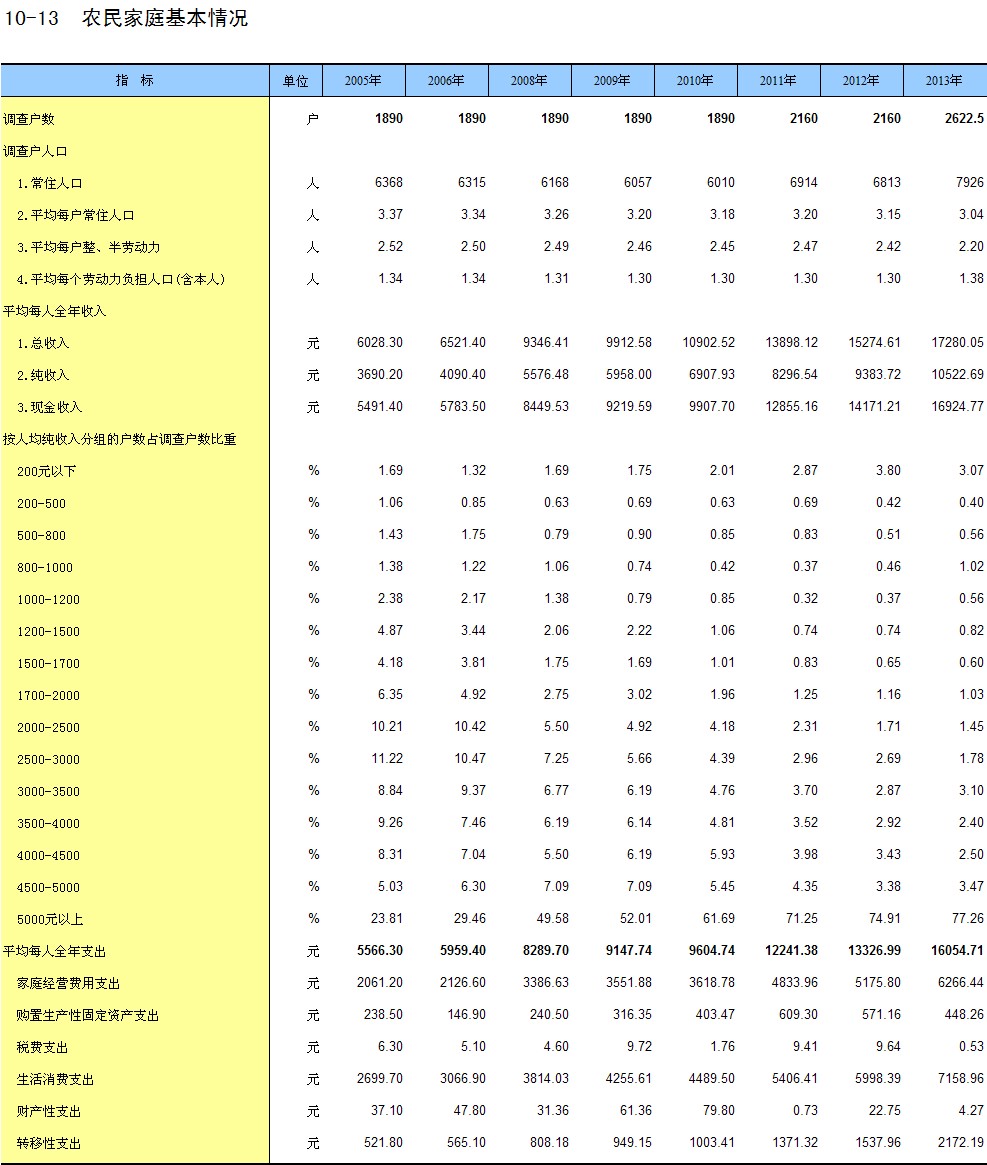Click the 2010年 column header

pyautogui.click(x=696, y=81)
